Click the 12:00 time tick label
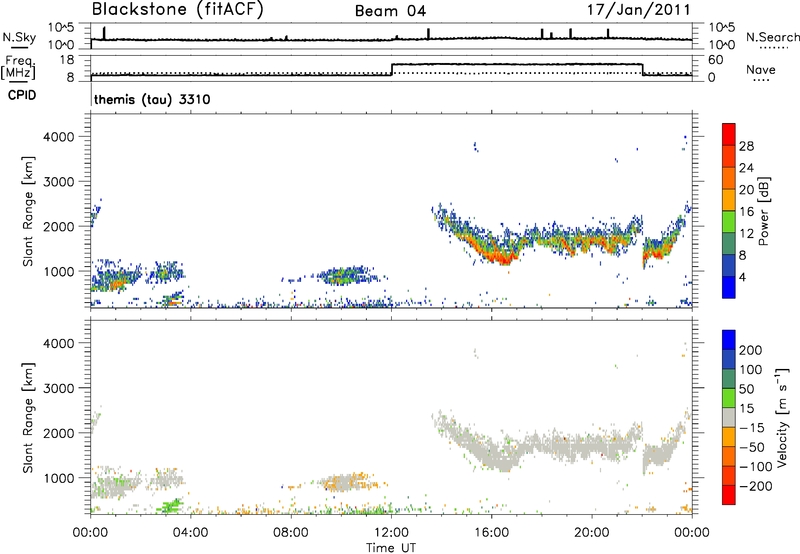Viewport: 800px width, 554px height. 391,533
